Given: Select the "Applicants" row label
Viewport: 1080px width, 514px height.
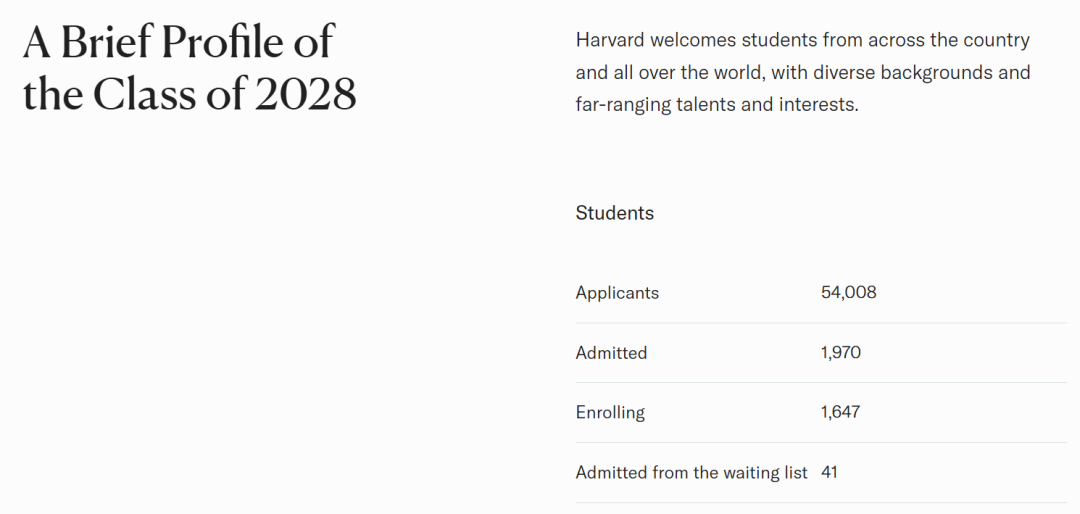Looking at the screenshot, I should point(617,293).
